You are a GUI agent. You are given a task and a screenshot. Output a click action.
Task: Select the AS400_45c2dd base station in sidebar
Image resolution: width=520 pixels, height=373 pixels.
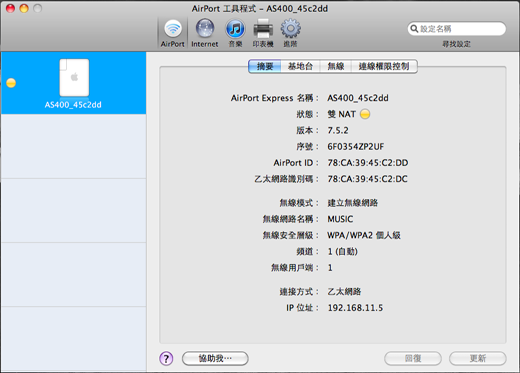74,83
